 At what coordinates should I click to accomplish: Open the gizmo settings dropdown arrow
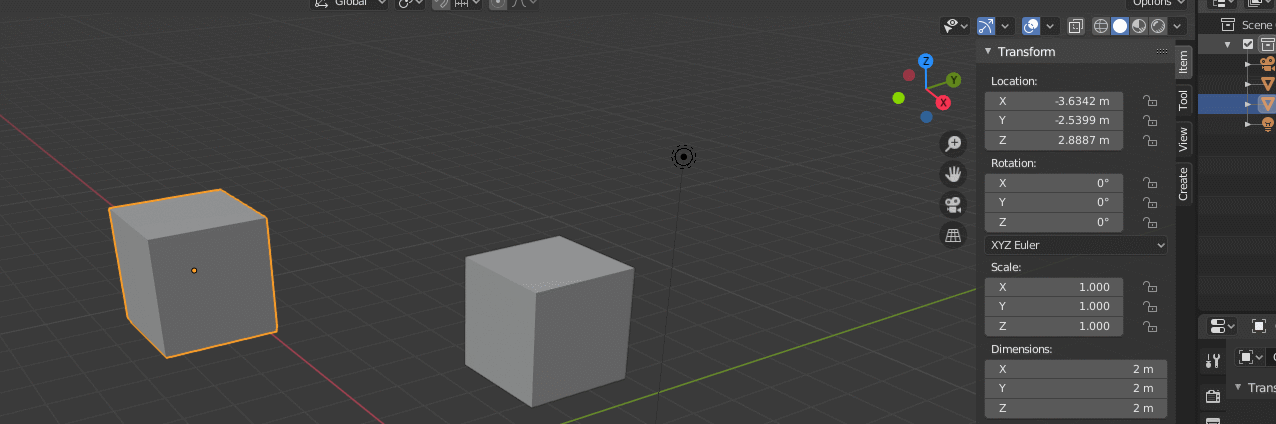point(1006,26)
